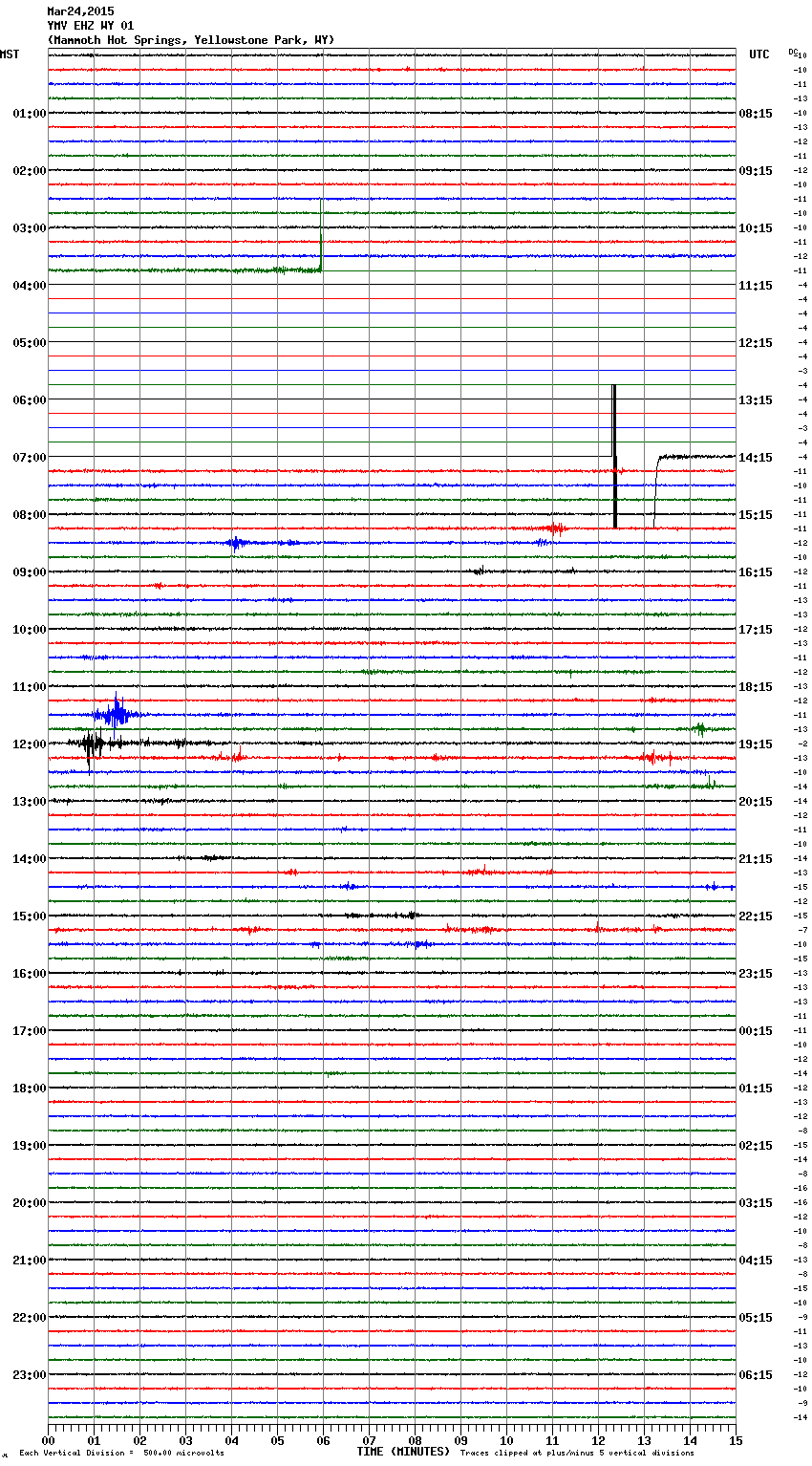Select the 19:00 MST hour label
The width and height of the screenshot is (812, 1466).
tap(30, 1146)
